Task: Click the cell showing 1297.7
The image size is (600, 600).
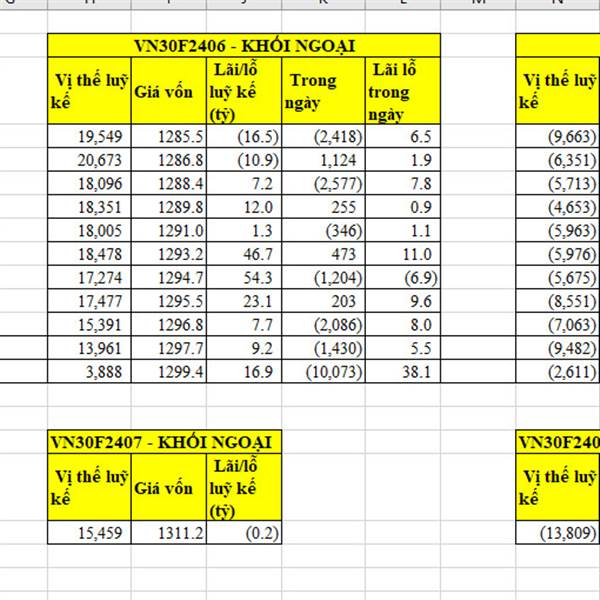Action: pos(168,348)
